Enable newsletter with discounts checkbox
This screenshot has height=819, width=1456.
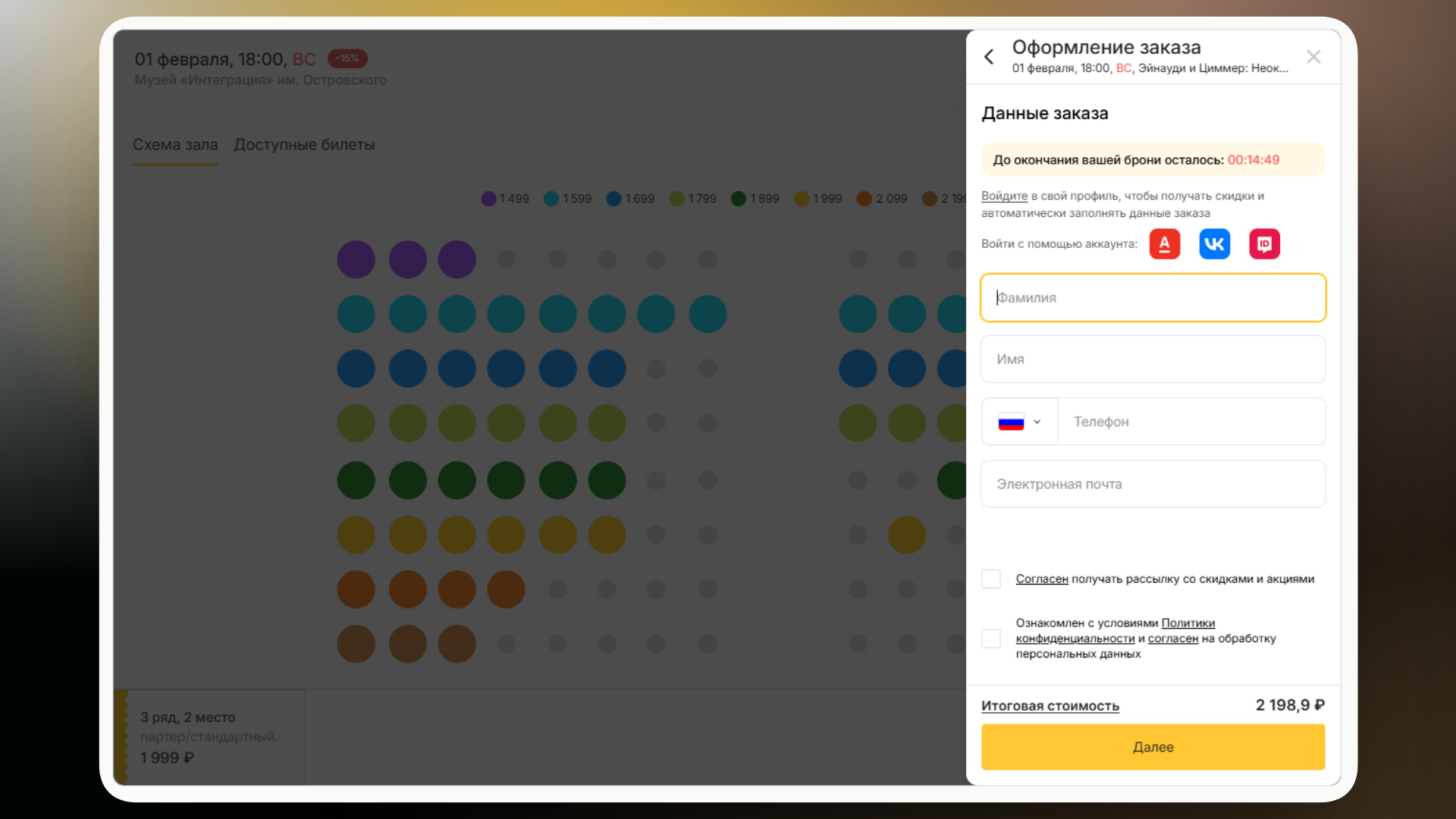click(991, 579)
